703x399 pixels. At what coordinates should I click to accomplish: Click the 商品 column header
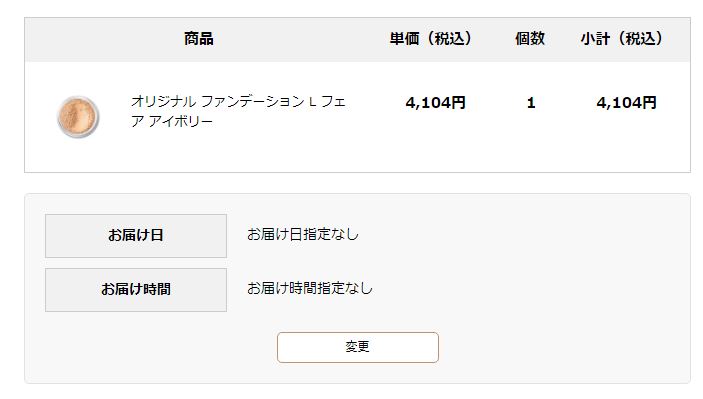coord(199,39)
